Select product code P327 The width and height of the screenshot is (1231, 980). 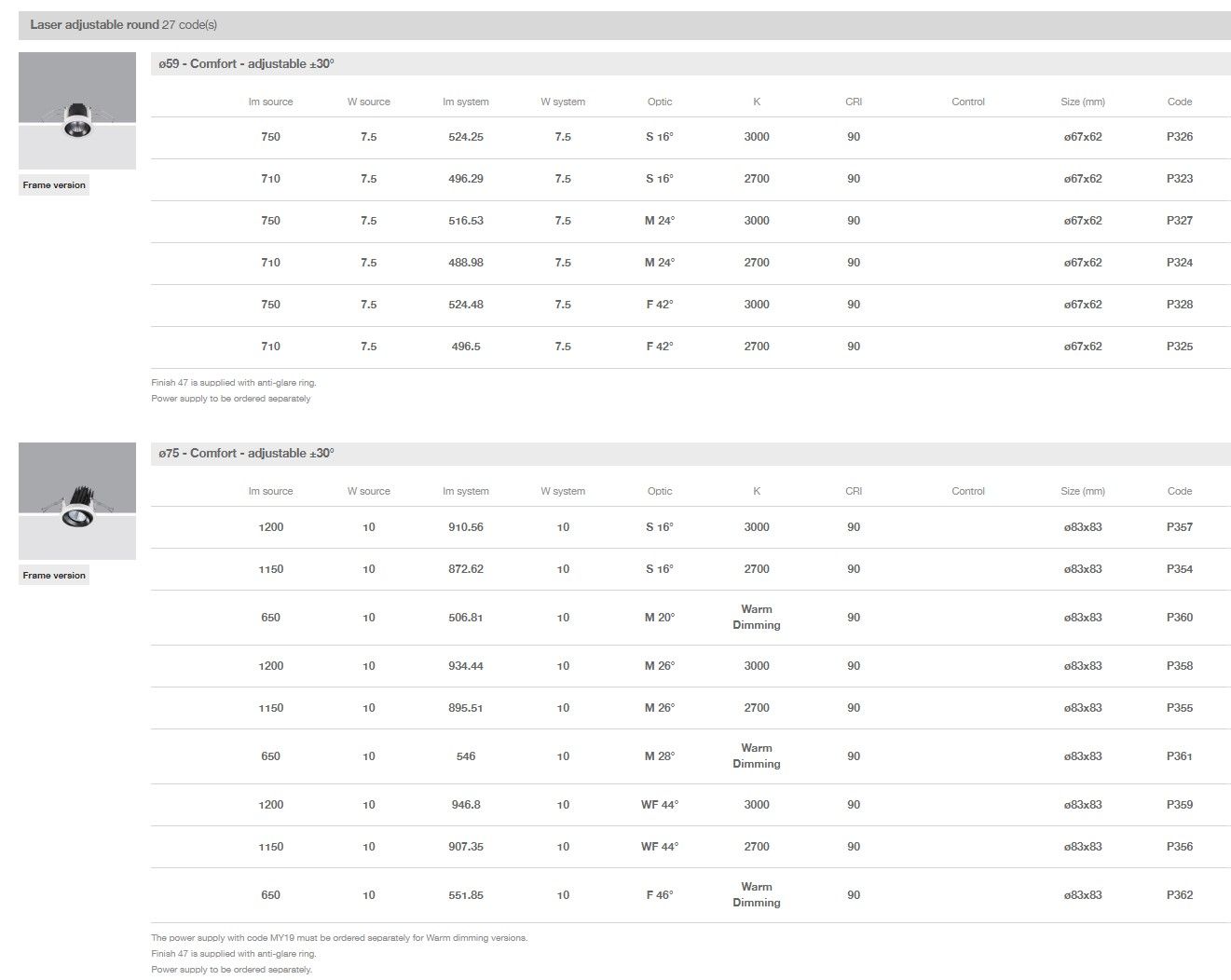coord(1179,221)
